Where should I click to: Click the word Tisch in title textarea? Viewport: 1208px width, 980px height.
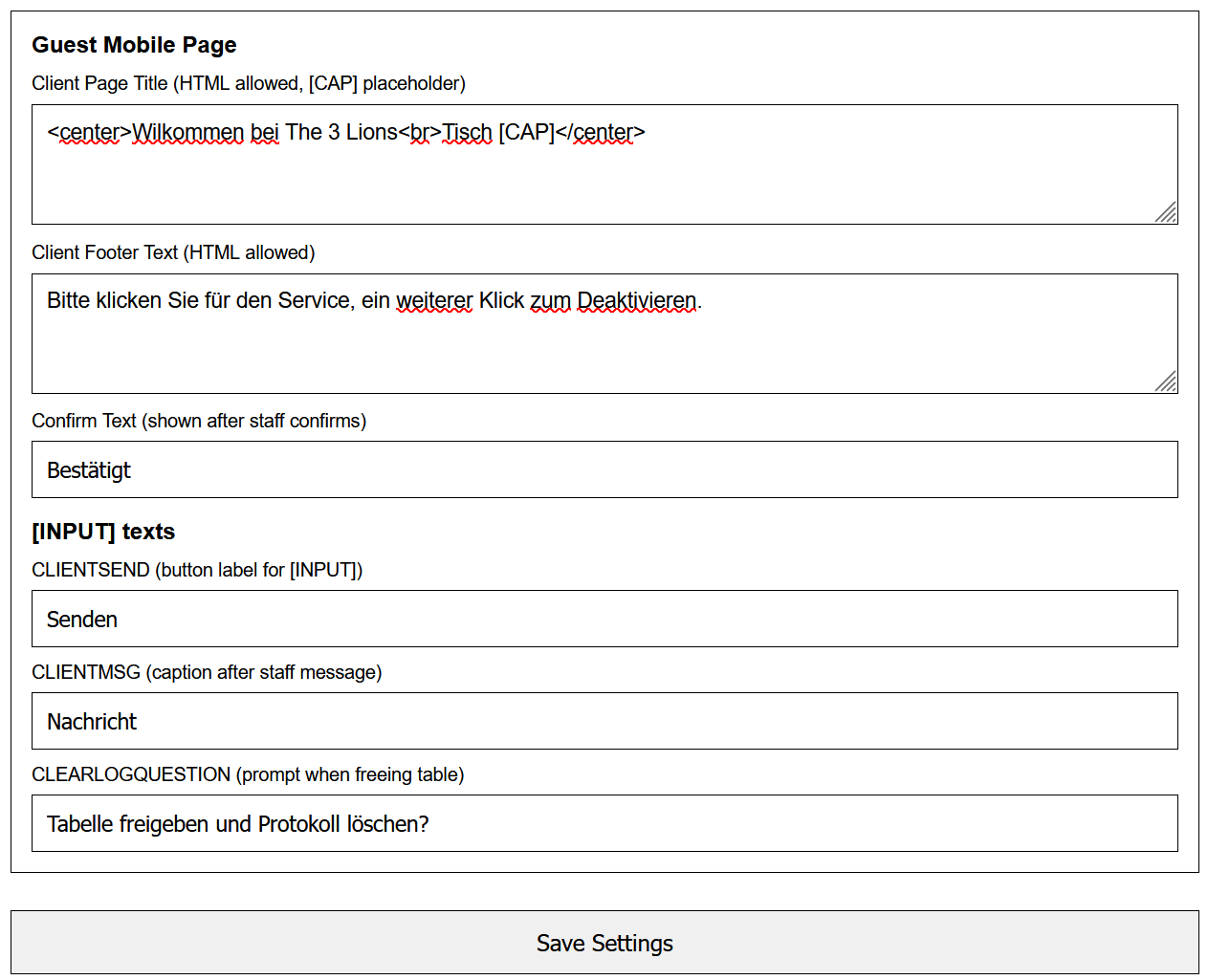[x=467, y=132]
